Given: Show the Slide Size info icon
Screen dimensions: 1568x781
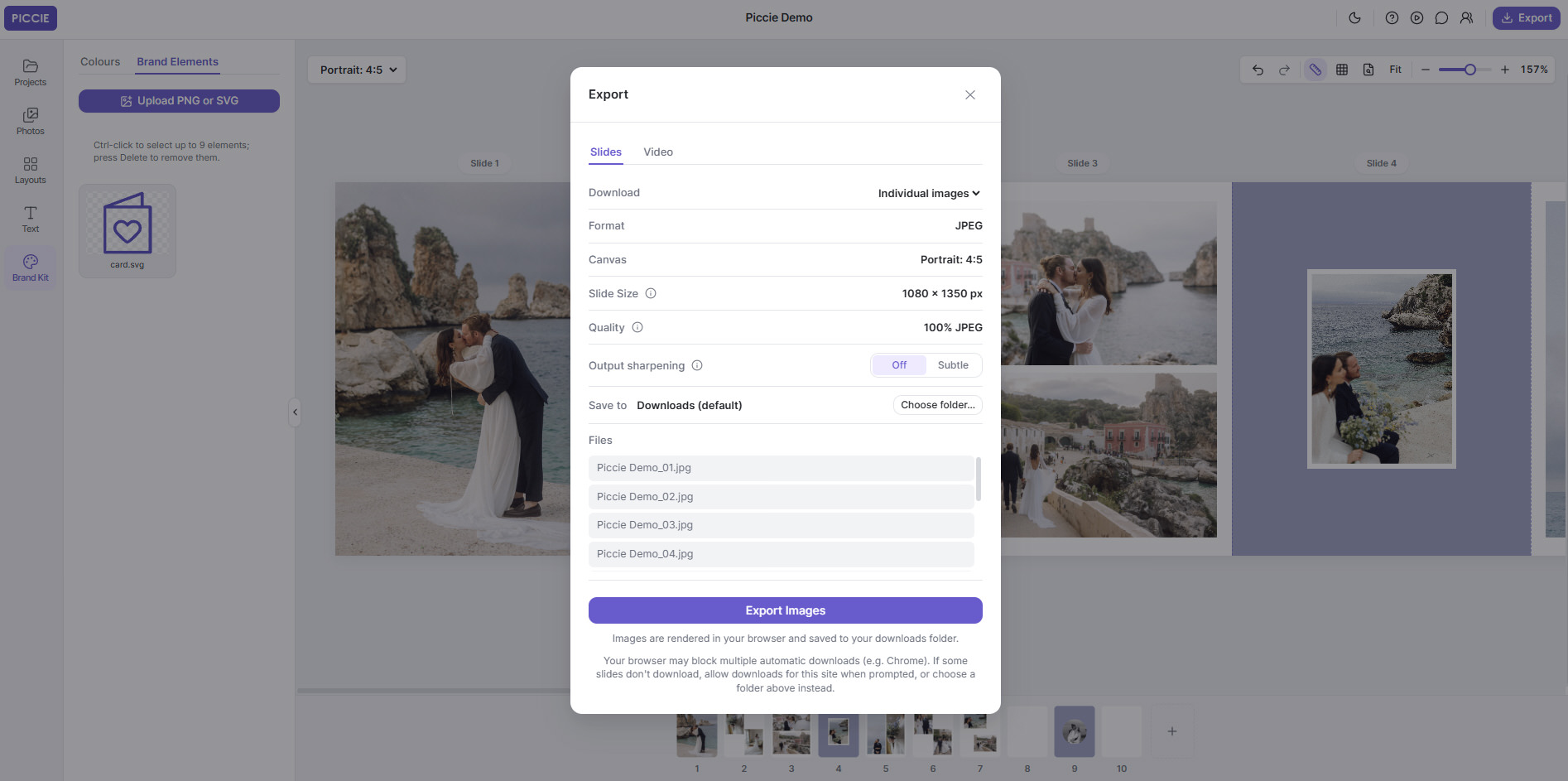Looking at the screenshot, I should [x=651, y=293].
